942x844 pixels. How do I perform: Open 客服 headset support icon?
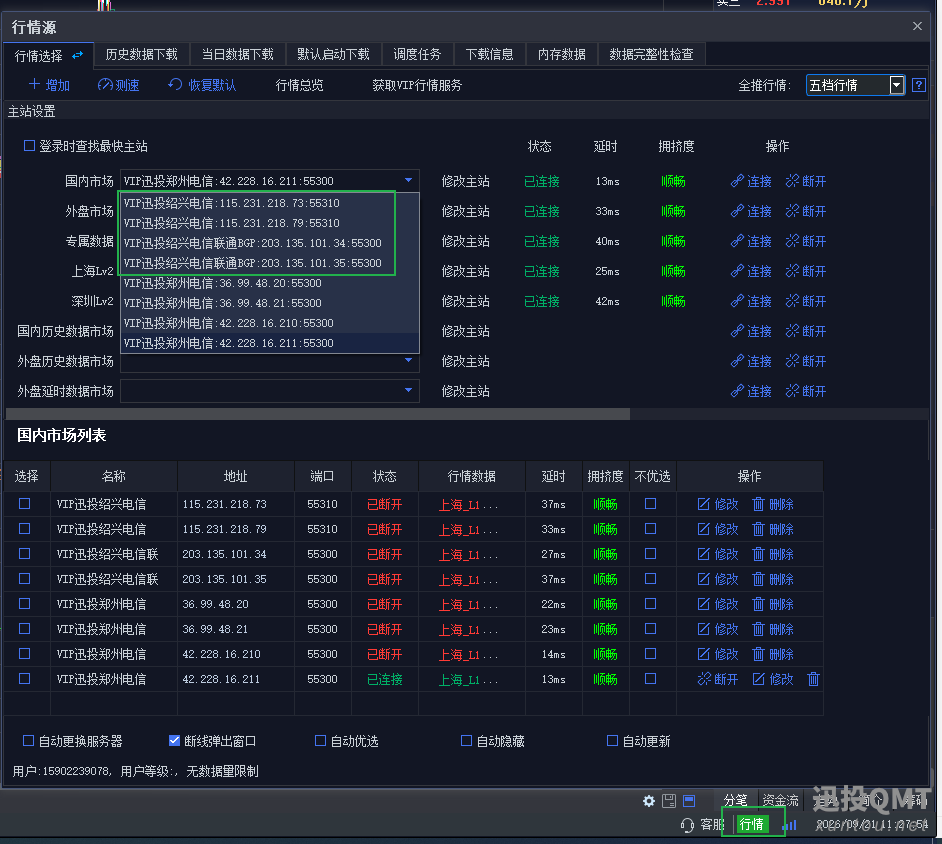[687, 825]
